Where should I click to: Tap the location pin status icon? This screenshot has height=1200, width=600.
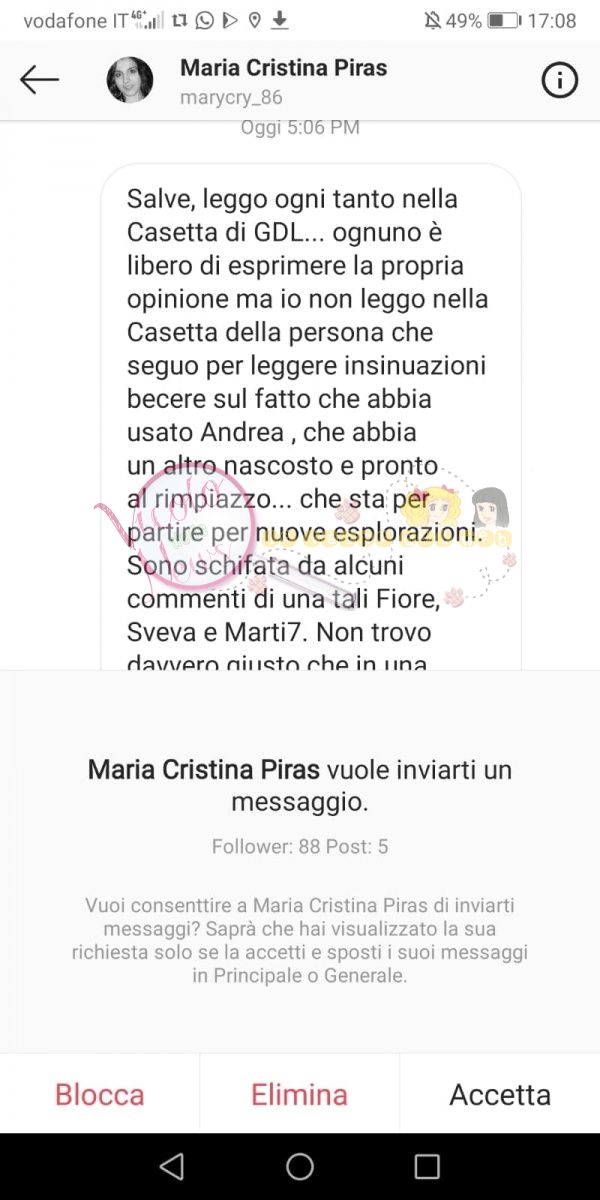point(255,20)
